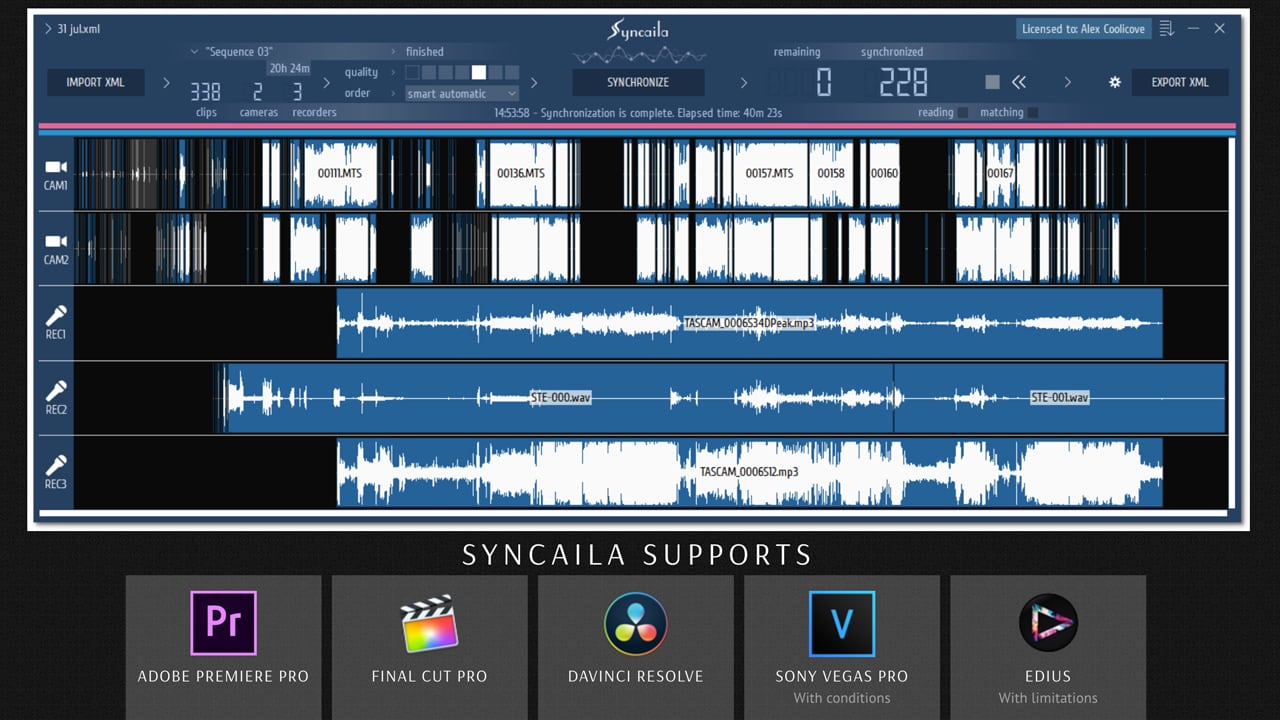Click the cameras count value 2

258,92
